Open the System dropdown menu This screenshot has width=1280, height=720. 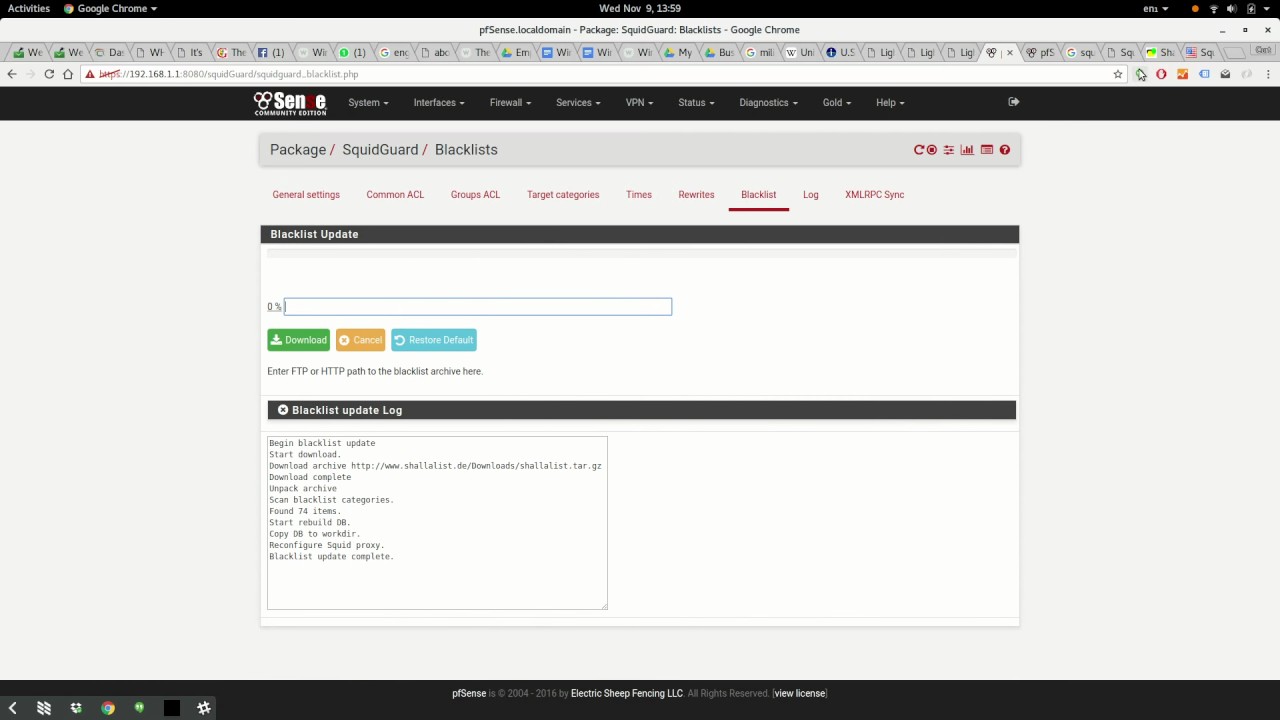pyautogui.click(x=368, y=102)
